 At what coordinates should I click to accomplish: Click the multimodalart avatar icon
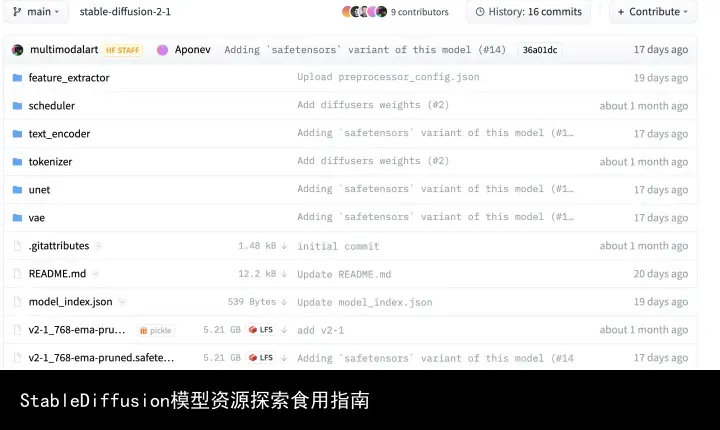[17, 50]
